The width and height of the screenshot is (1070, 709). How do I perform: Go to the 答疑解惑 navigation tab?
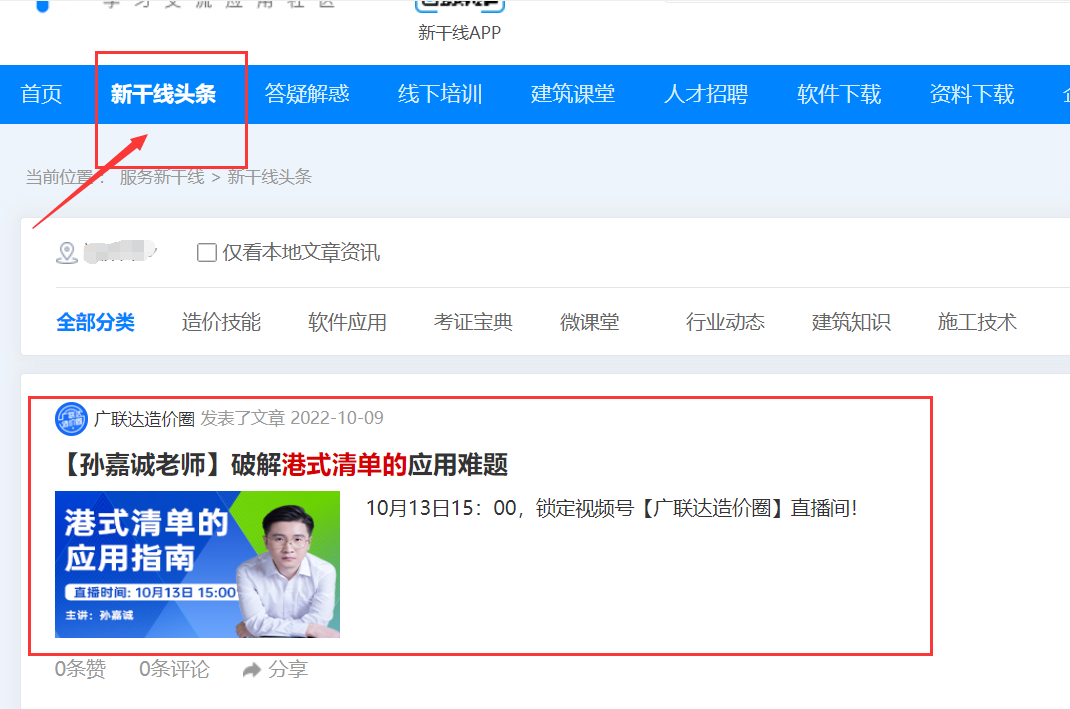307,93
